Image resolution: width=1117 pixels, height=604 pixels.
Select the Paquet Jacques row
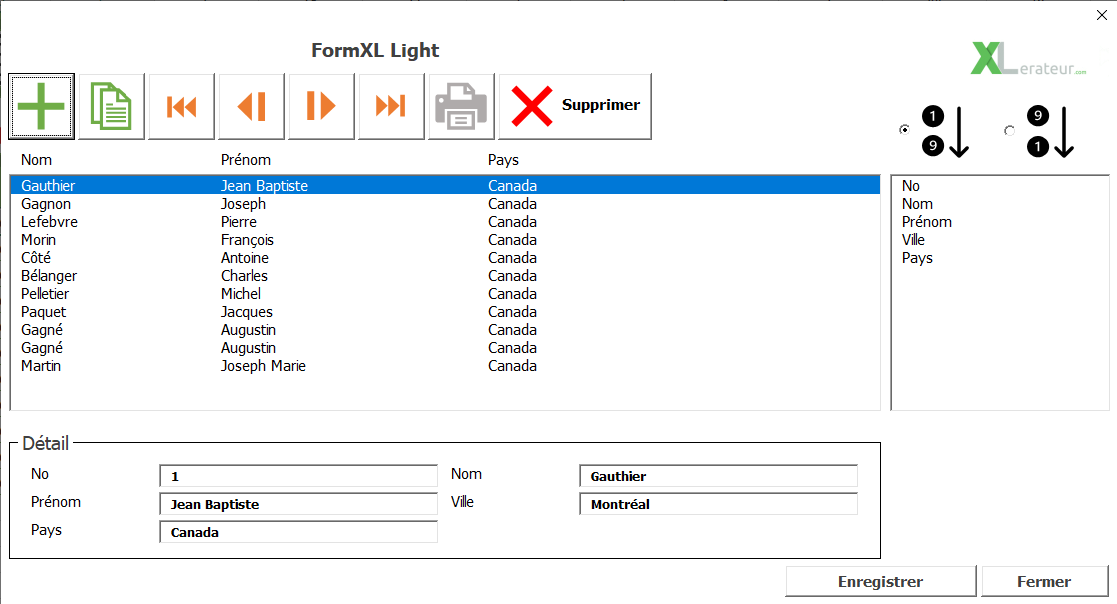coord(445,312)
